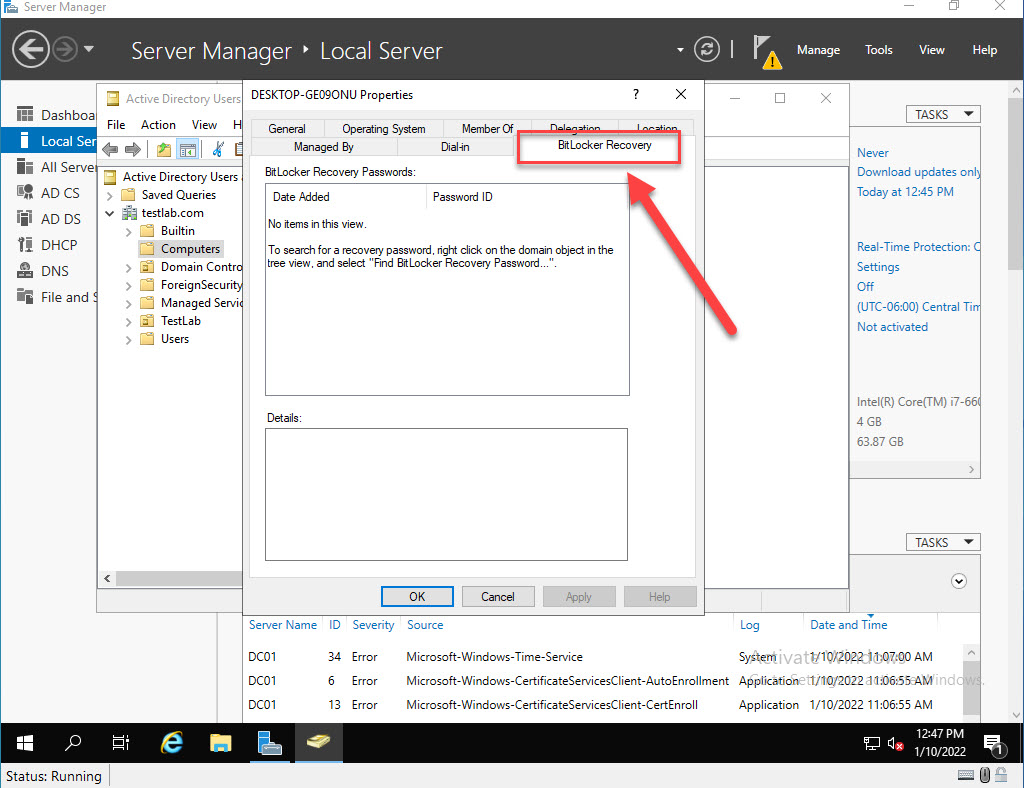Click the dialog's question mark help button
The image size is (1024, 788).
(x=635, y=94)
